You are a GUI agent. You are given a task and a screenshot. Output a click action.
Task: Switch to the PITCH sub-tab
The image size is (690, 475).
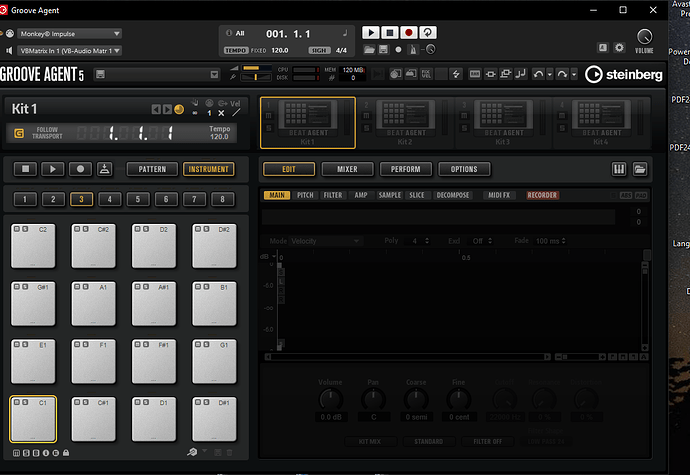click(x=305, y=195)
